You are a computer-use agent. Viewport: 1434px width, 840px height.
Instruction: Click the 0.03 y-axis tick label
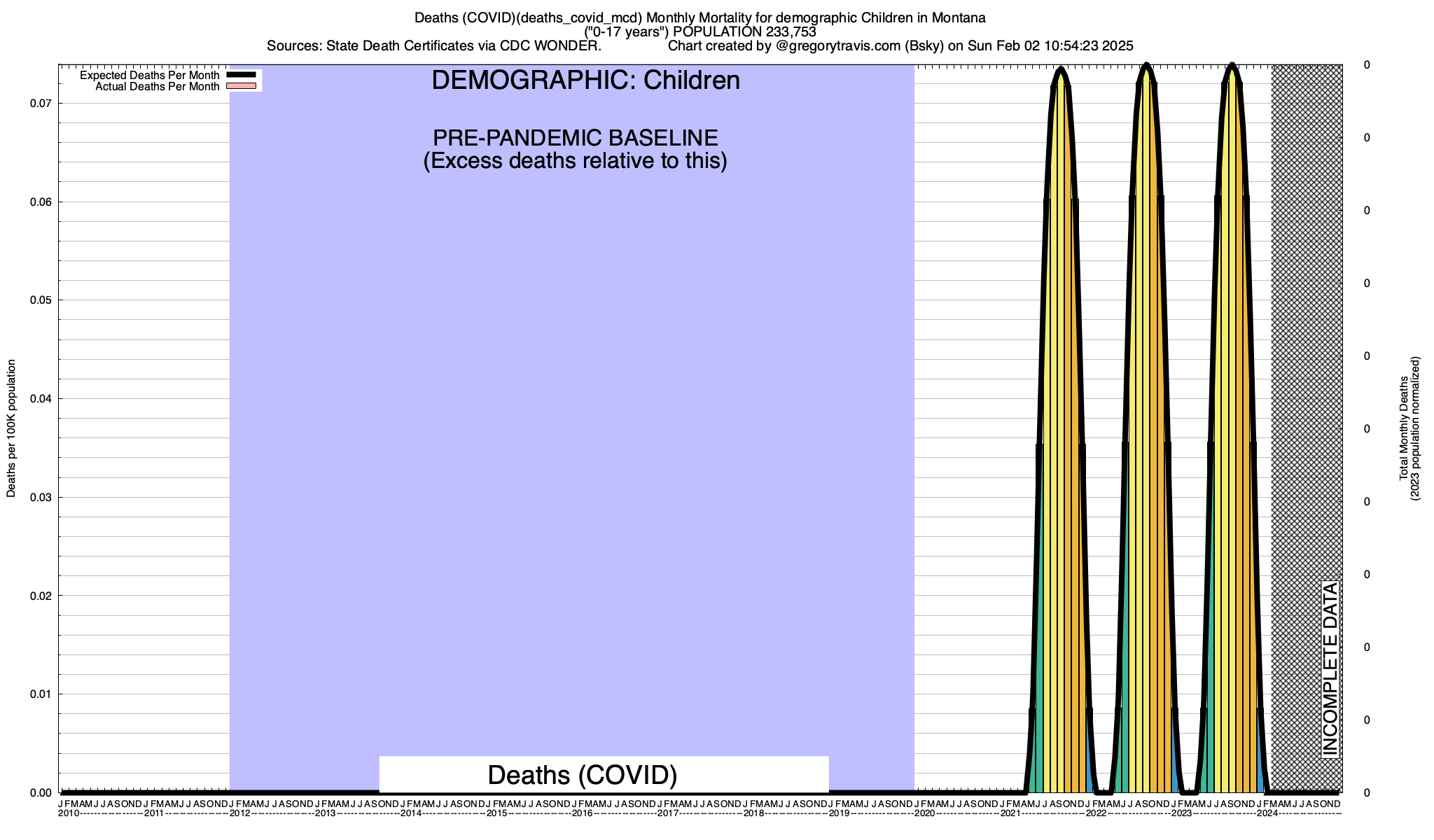(x=41, y=498)
